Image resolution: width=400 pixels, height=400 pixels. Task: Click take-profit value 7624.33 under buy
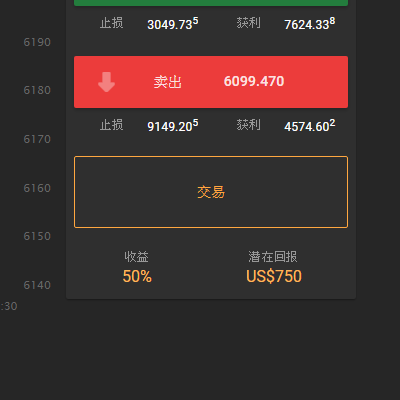tap(310, 24)
